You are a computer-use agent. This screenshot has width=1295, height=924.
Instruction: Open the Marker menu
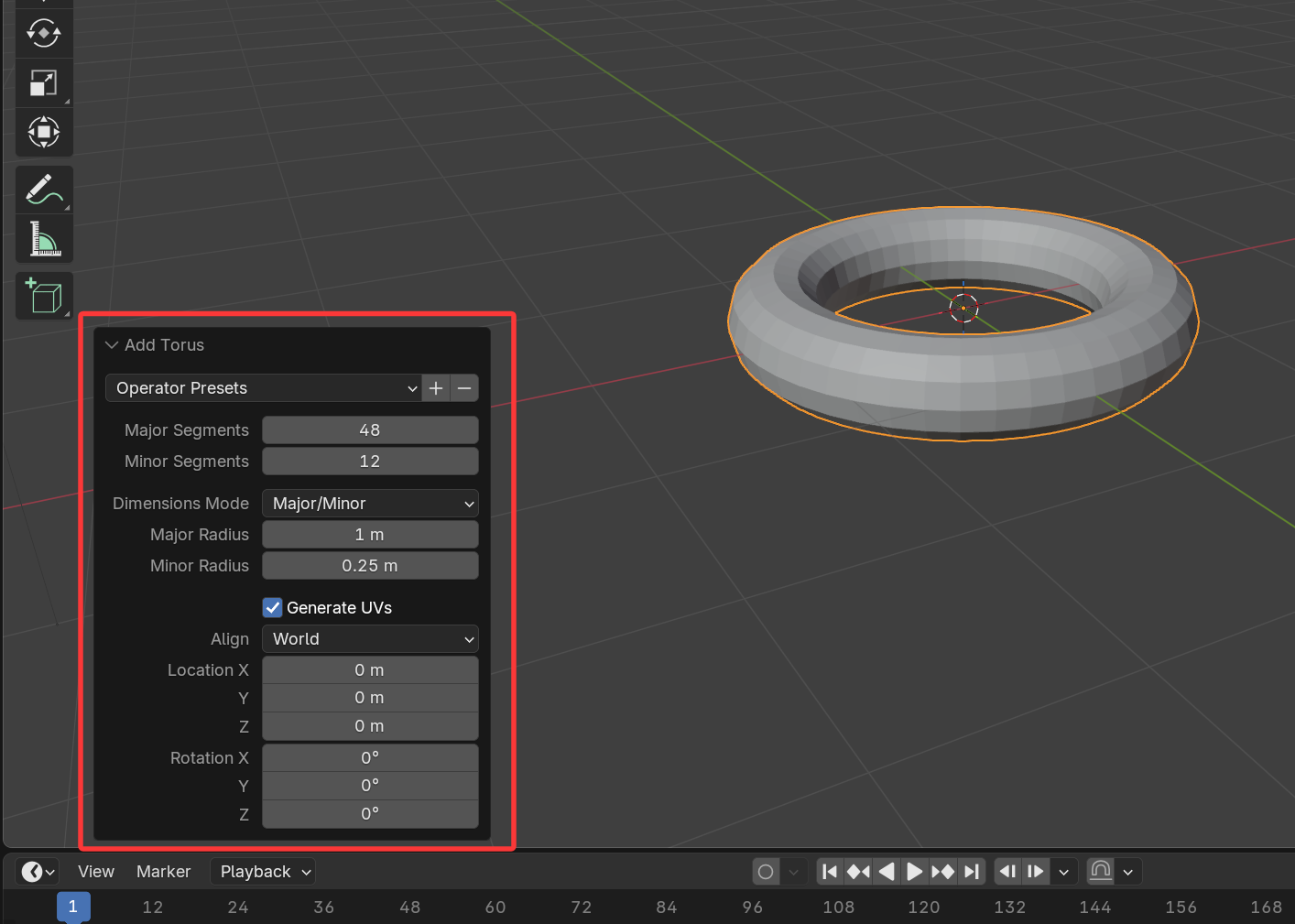coord(163,872)
